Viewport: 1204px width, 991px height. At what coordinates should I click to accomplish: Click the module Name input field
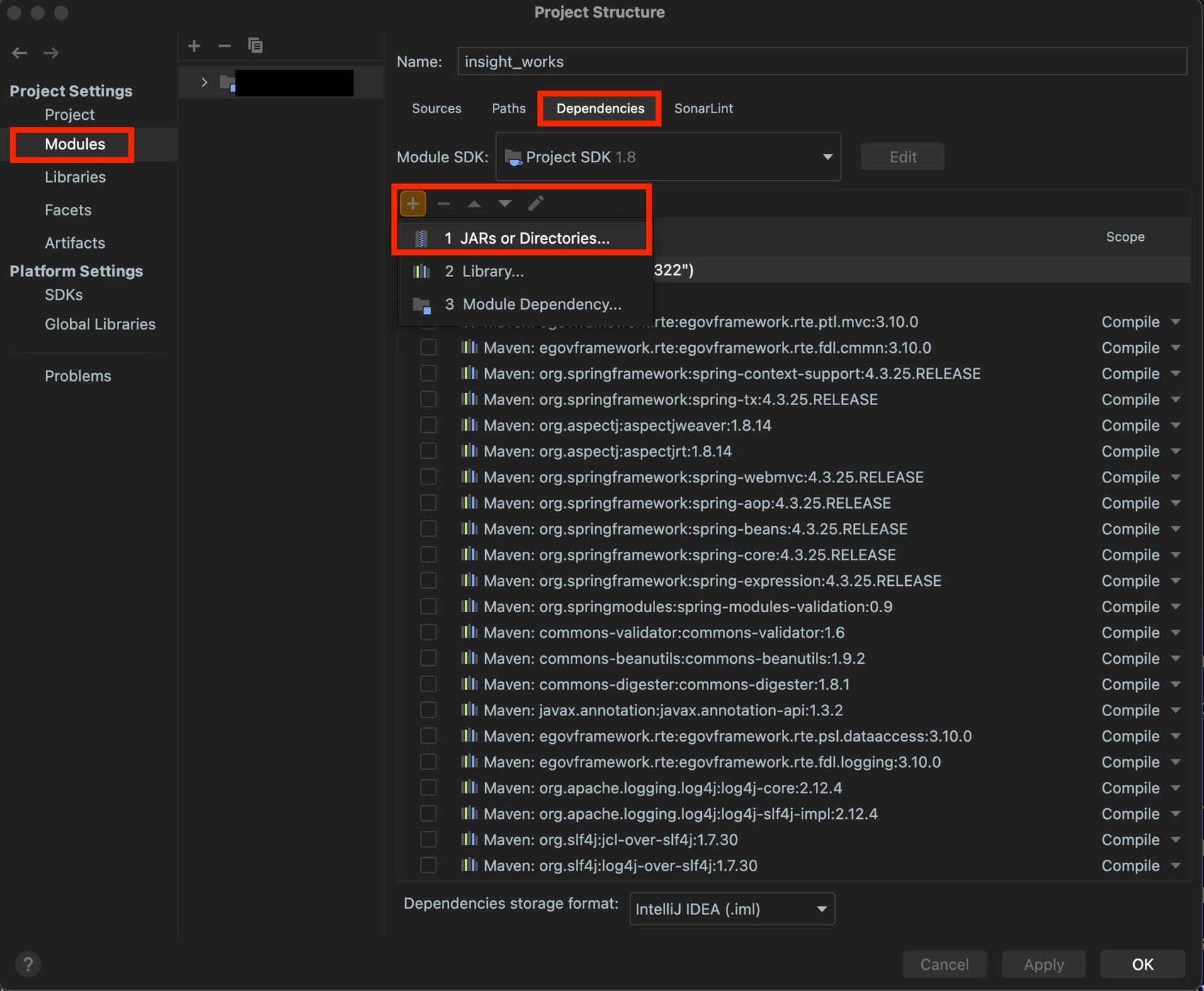point(822,62)
